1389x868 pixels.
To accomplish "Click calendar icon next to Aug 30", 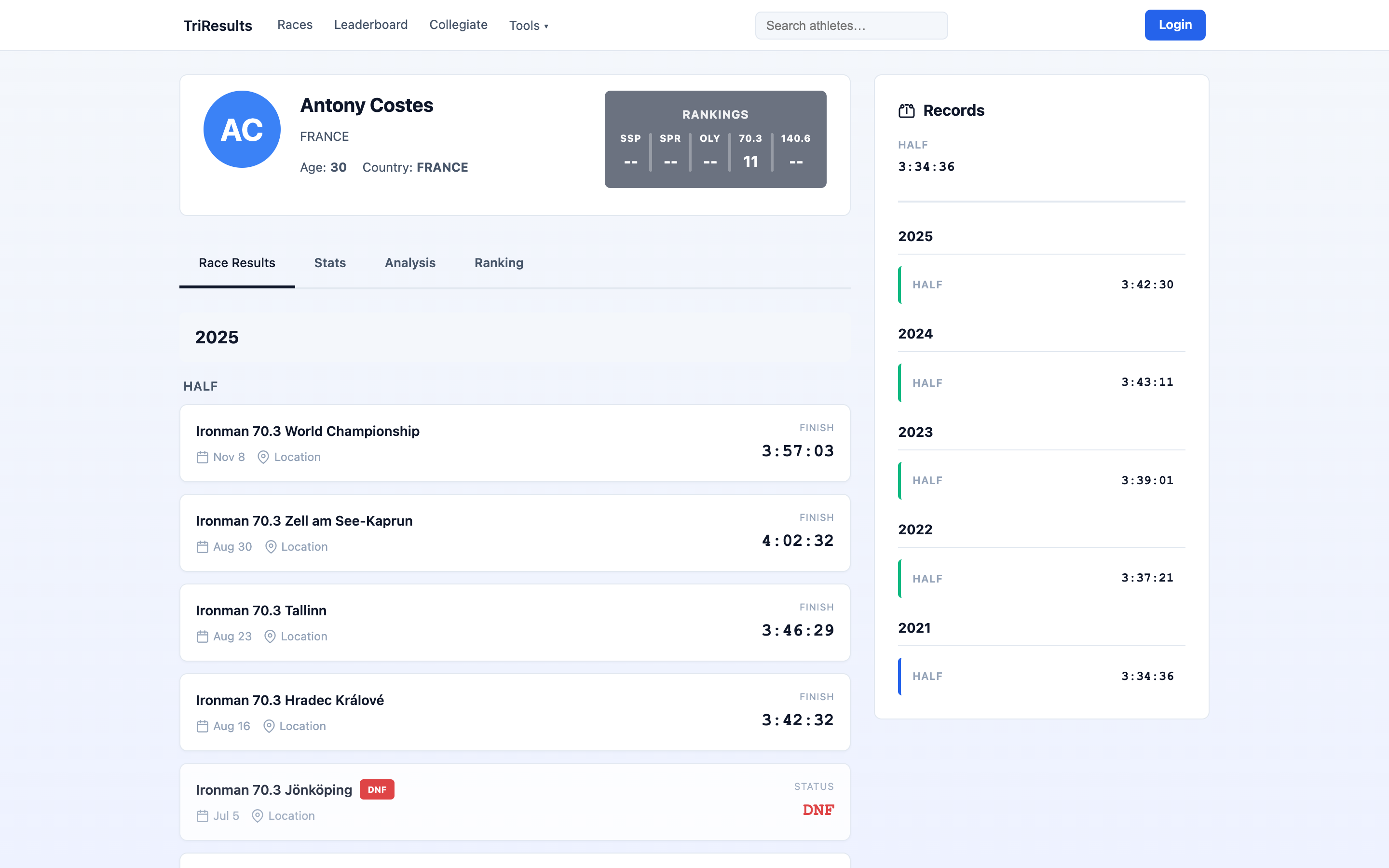I will tap(202, 546).
